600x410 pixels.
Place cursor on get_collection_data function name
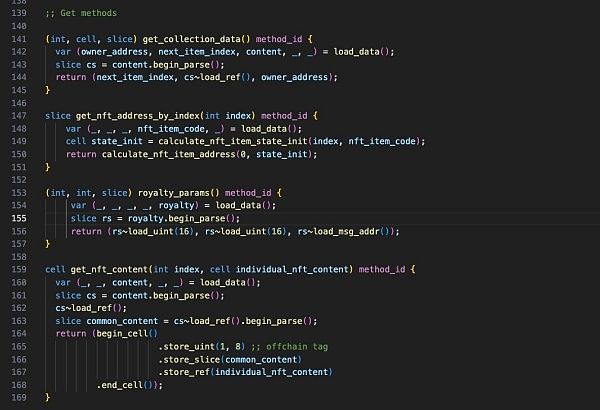point(191,39)
